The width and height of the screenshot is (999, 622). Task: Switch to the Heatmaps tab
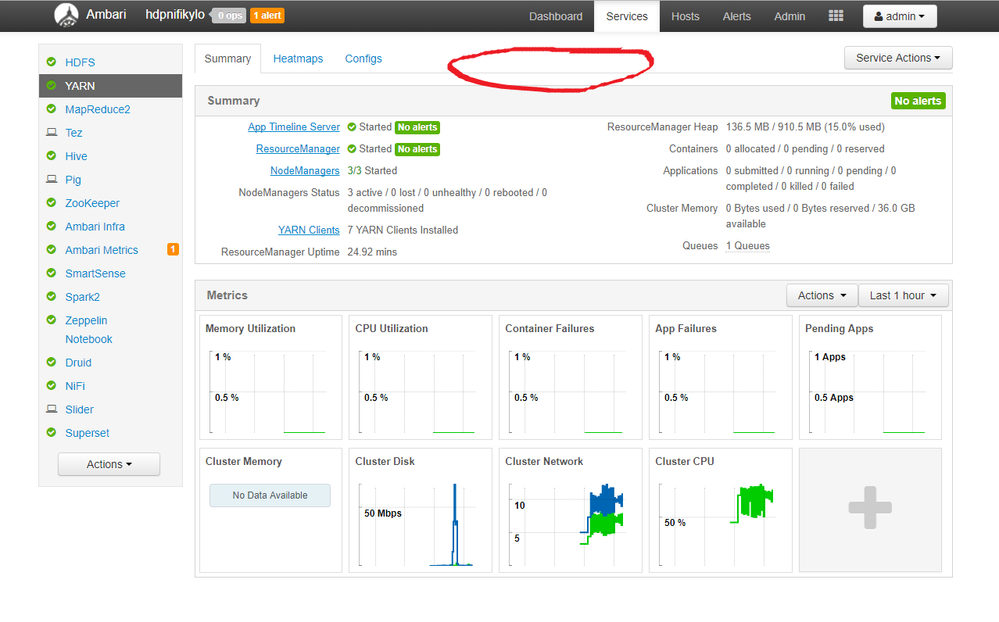[298, 59]
